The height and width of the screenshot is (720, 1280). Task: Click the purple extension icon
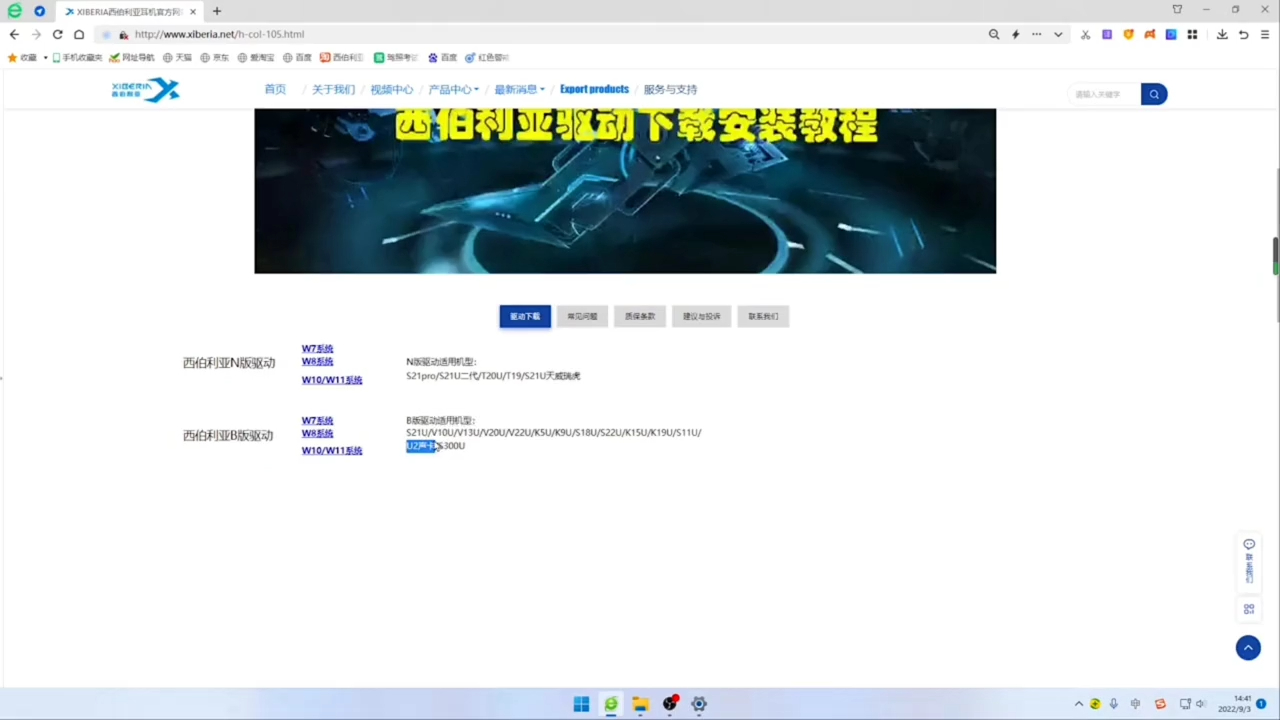pos(1107,34)
